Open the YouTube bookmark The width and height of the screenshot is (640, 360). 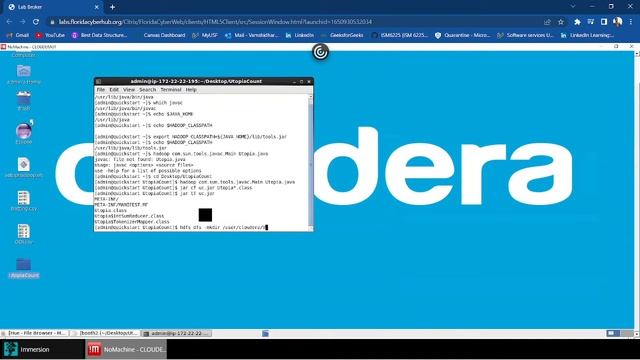point(50,35)
